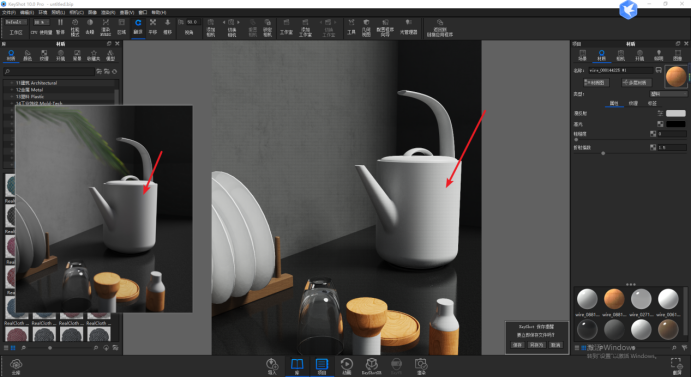
Task: Click the library search field
Action: [x=49, y=71]
